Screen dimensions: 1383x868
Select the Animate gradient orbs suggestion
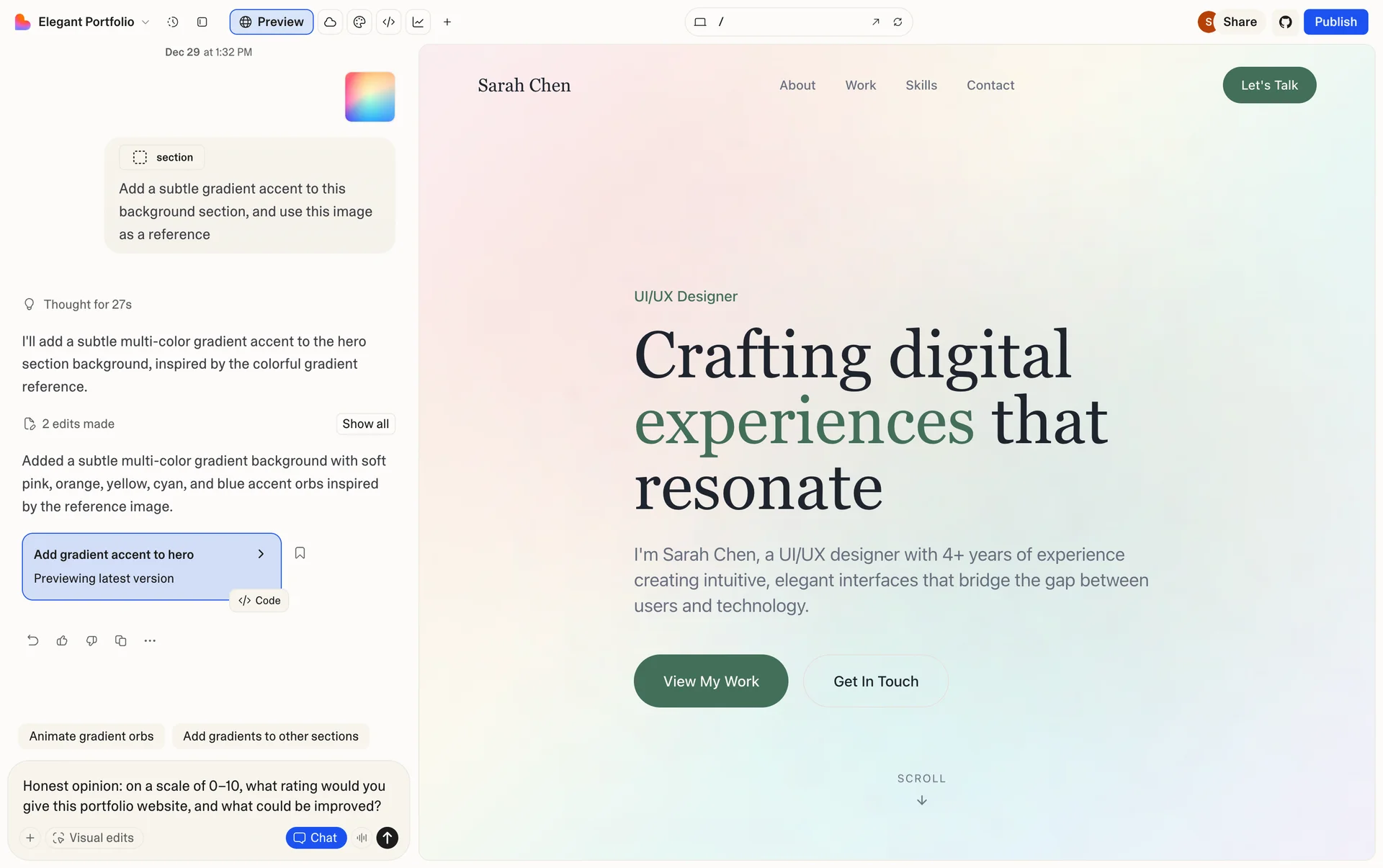coord(91,736)
